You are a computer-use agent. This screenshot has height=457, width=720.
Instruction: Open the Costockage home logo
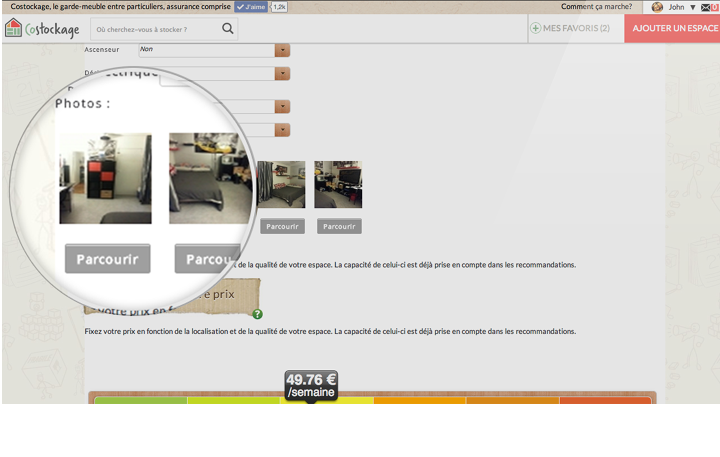(42, 28)
